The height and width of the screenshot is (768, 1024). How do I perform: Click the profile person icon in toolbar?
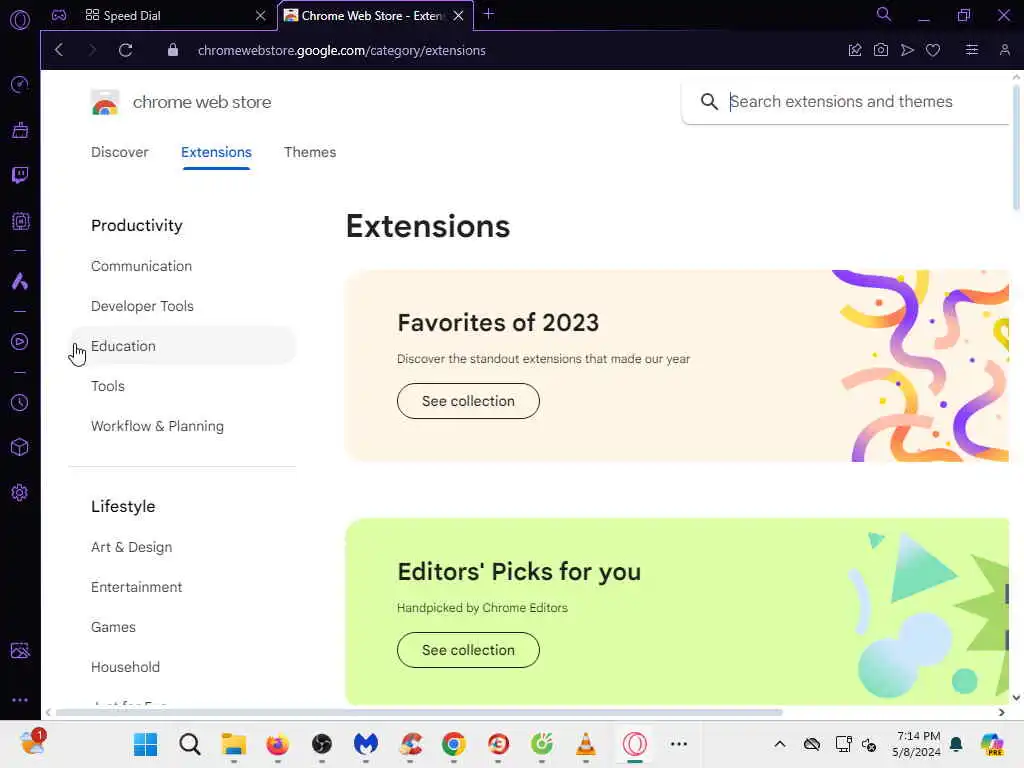point(1004,50)
